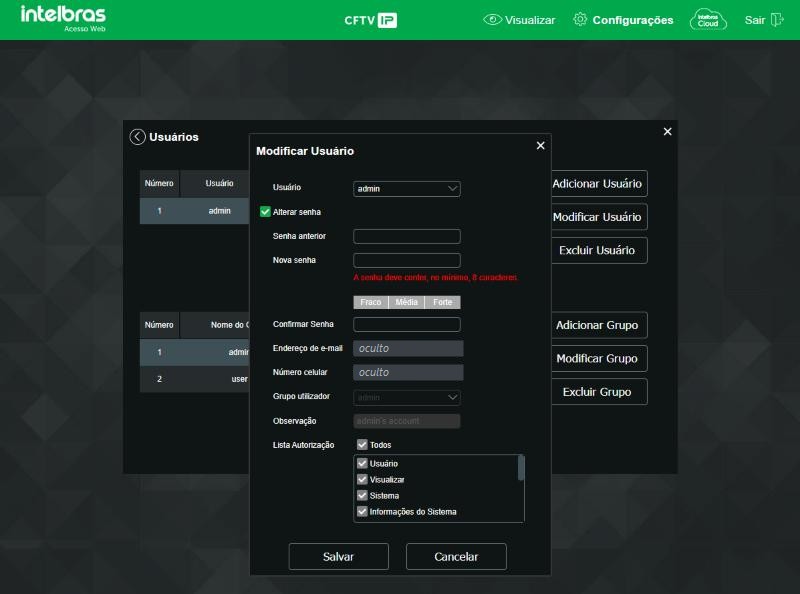Click the Cancelar button
Viewport: 800px width, 594px height.
[456, 557]
